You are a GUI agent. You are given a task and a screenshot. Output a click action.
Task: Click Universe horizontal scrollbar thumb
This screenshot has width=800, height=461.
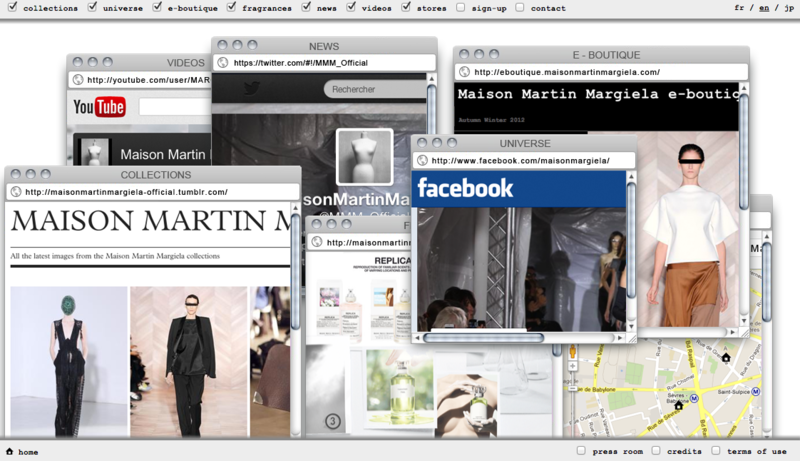coord(484,338)
